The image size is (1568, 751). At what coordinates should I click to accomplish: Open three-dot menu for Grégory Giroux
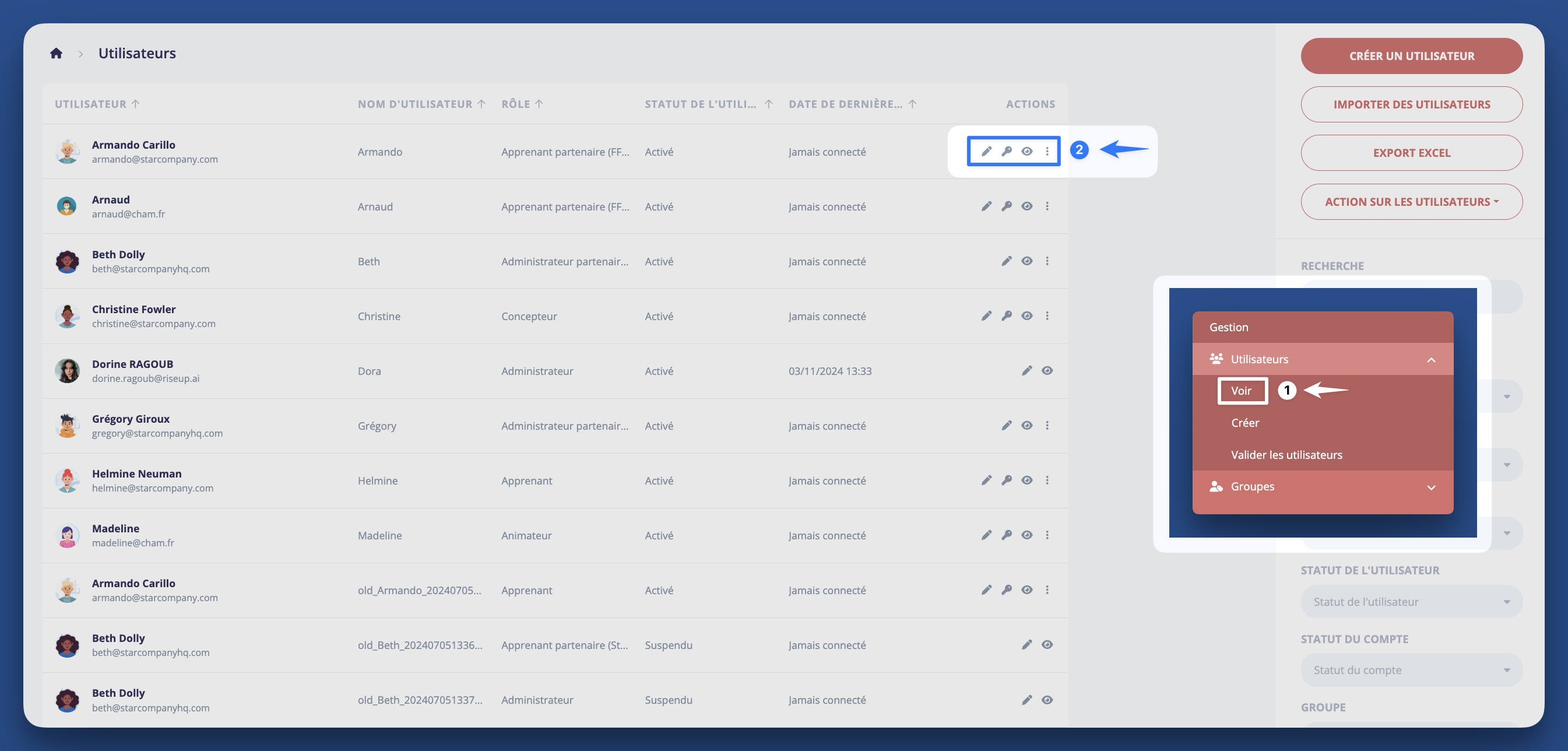point(1047,426)
